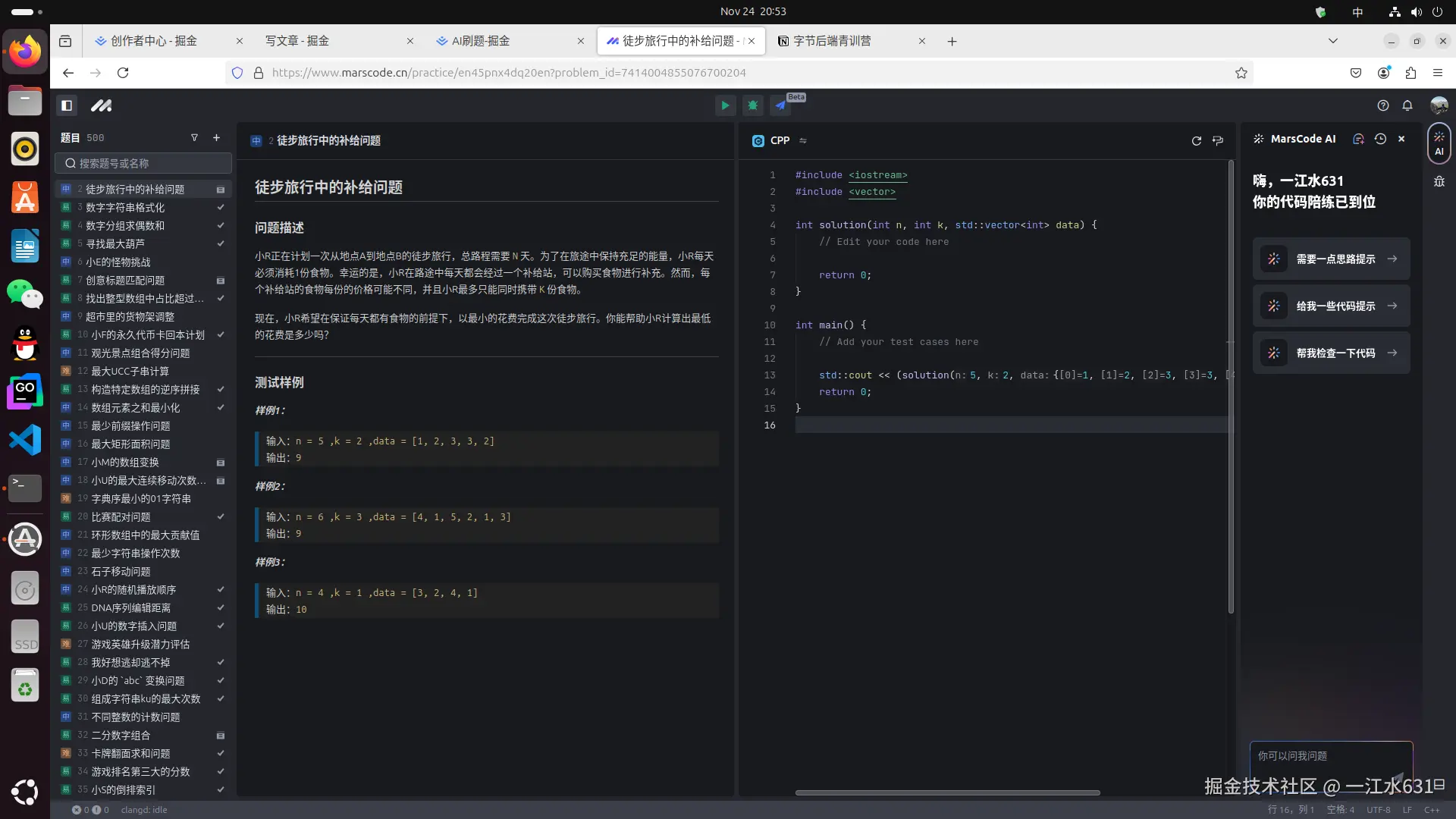The width and height of the screenshot is (1456, 819).
Task: Toggle the Firefox sidebar
Action: click(x=64, y=41)
